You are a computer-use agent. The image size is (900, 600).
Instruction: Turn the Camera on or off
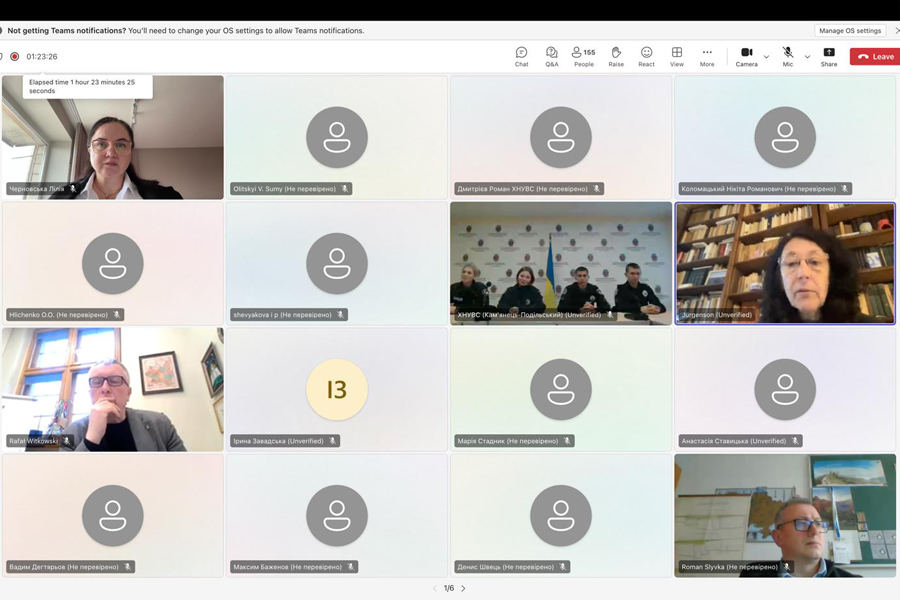point(747,56)
